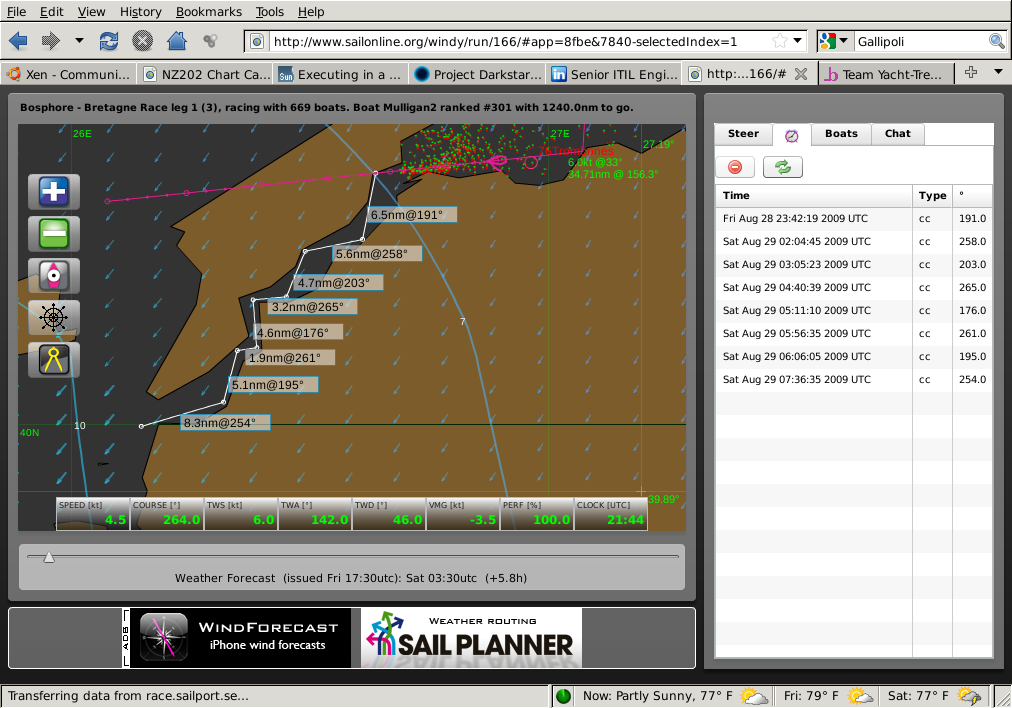Click the 8.3nm@254° route leg label

coord(225,423)
